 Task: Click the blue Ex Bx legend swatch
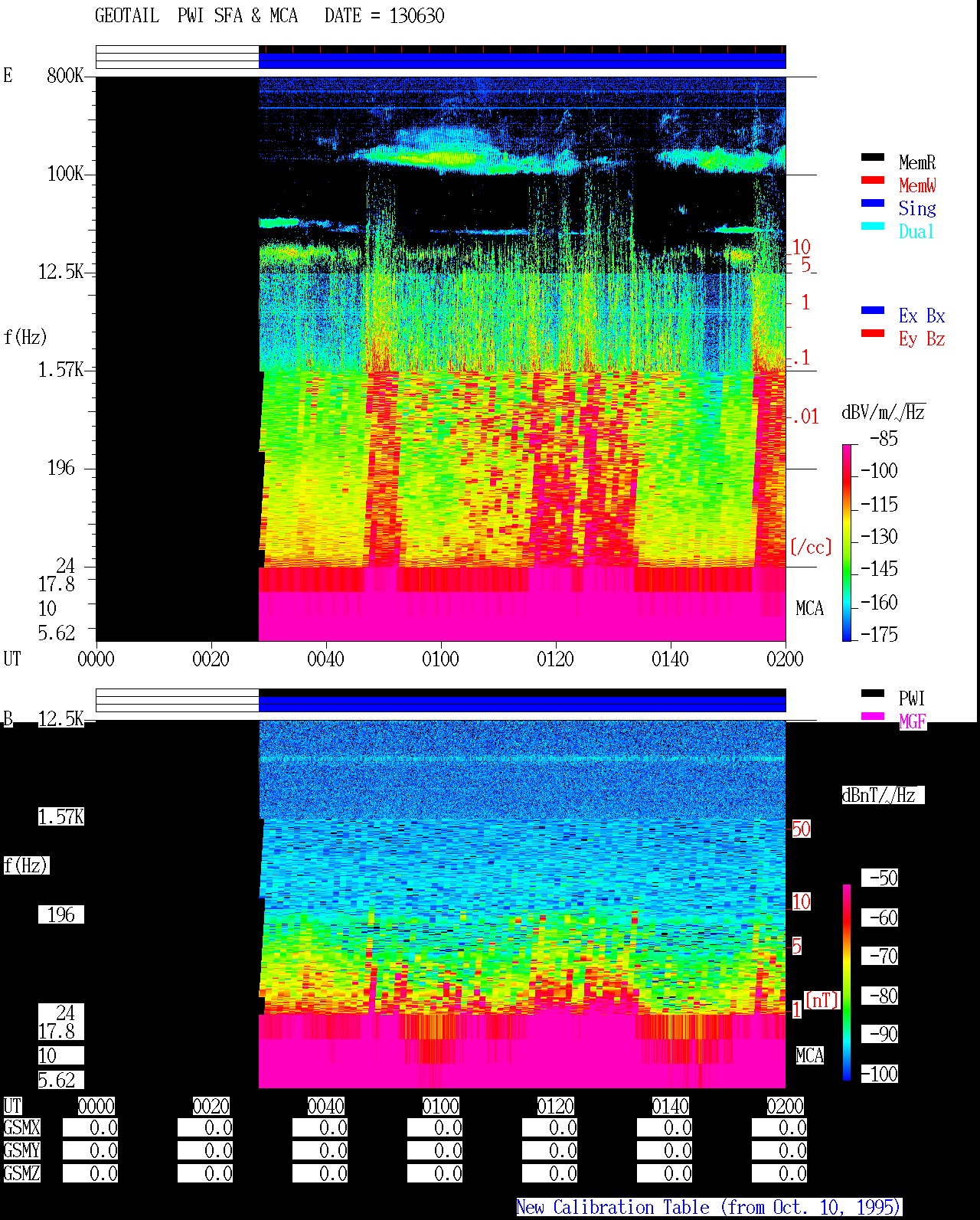[x=873, y=311]
